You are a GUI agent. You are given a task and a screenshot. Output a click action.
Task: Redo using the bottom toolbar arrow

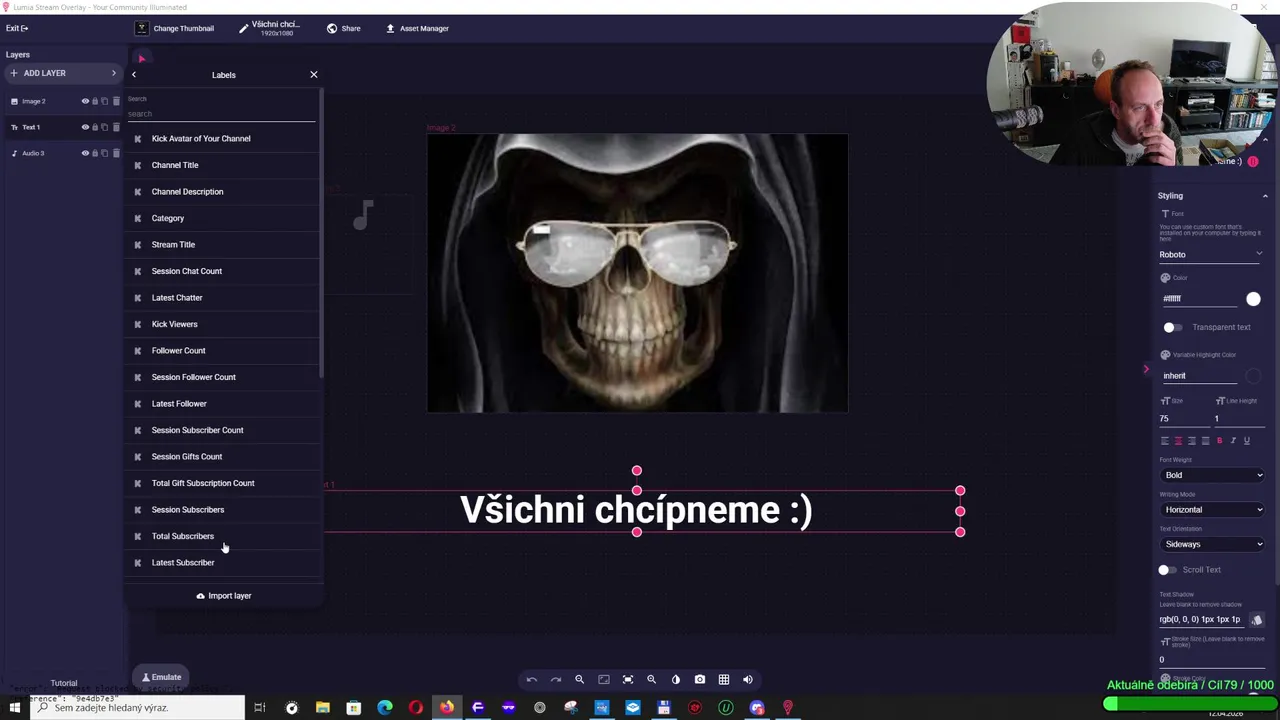[556, 680]
